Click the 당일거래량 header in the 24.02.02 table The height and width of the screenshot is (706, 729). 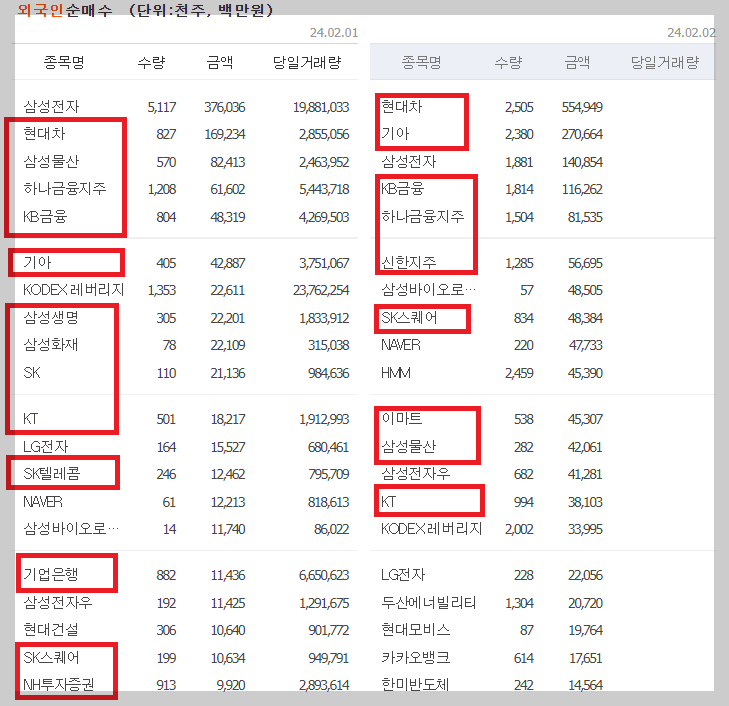tap(665, 62)
